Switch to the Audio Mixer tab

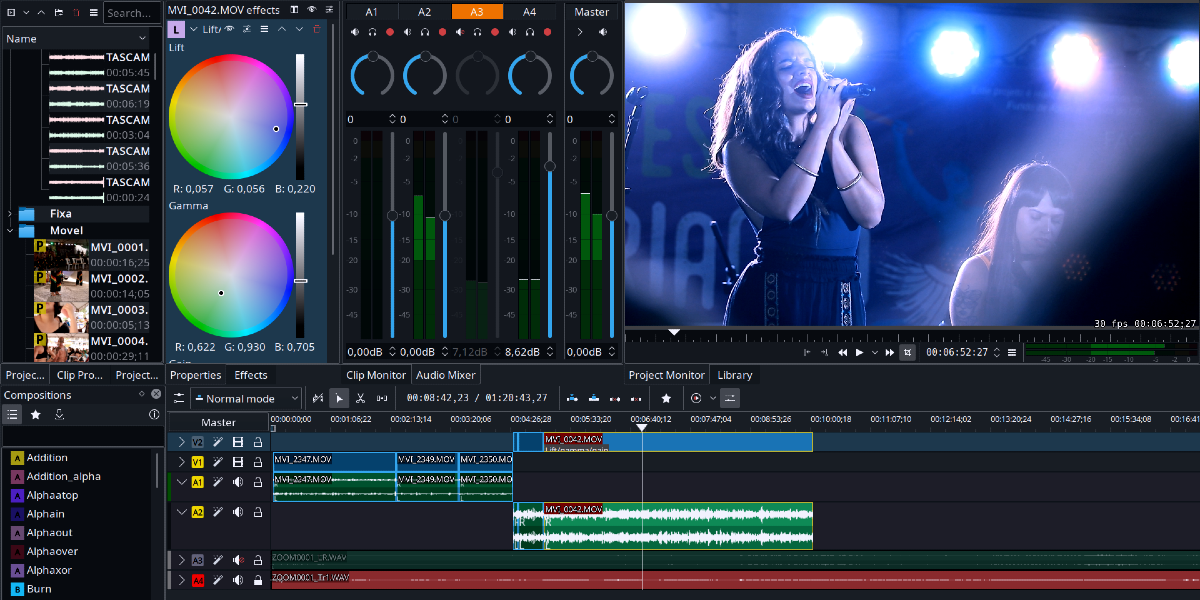coord(446,375)
